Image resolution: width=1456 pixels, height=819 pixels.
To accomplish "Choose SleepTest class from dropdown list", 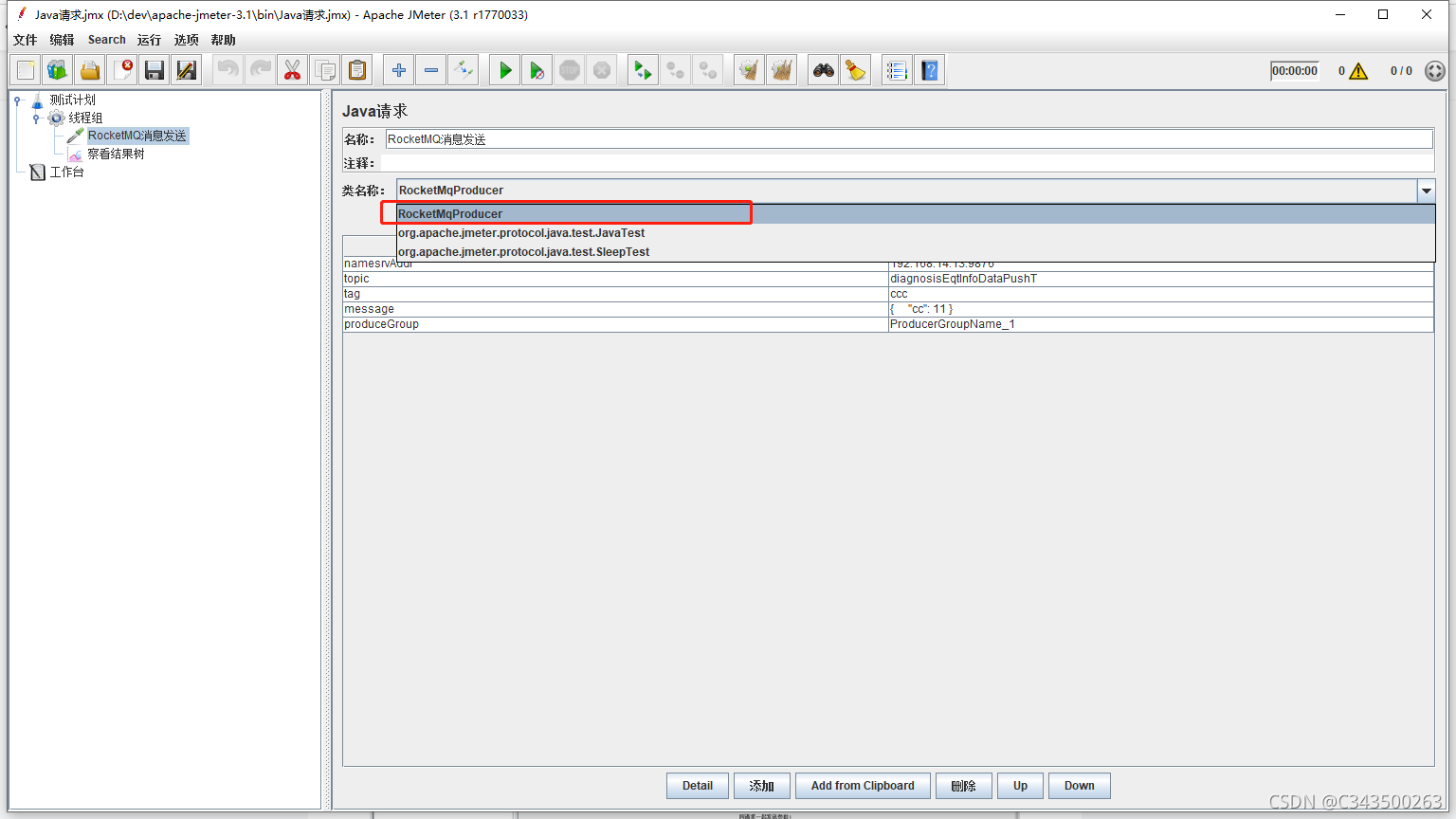I will (x=916, y=252).
